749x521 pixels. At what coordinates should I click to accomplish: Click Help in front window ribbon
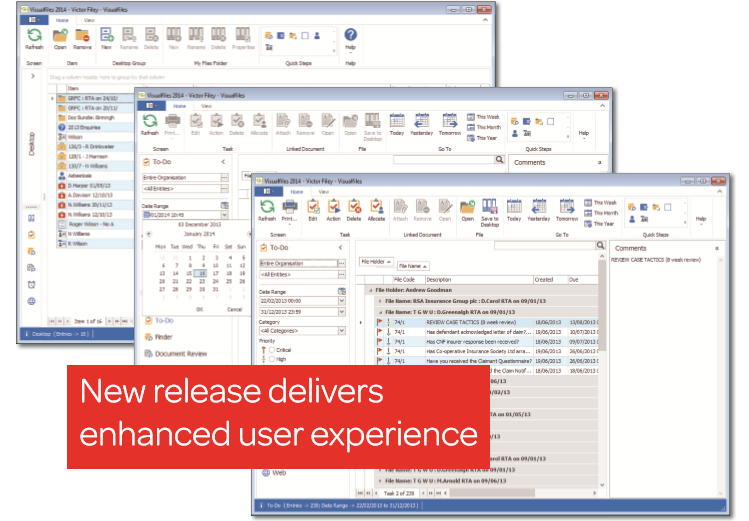(701, 220)
